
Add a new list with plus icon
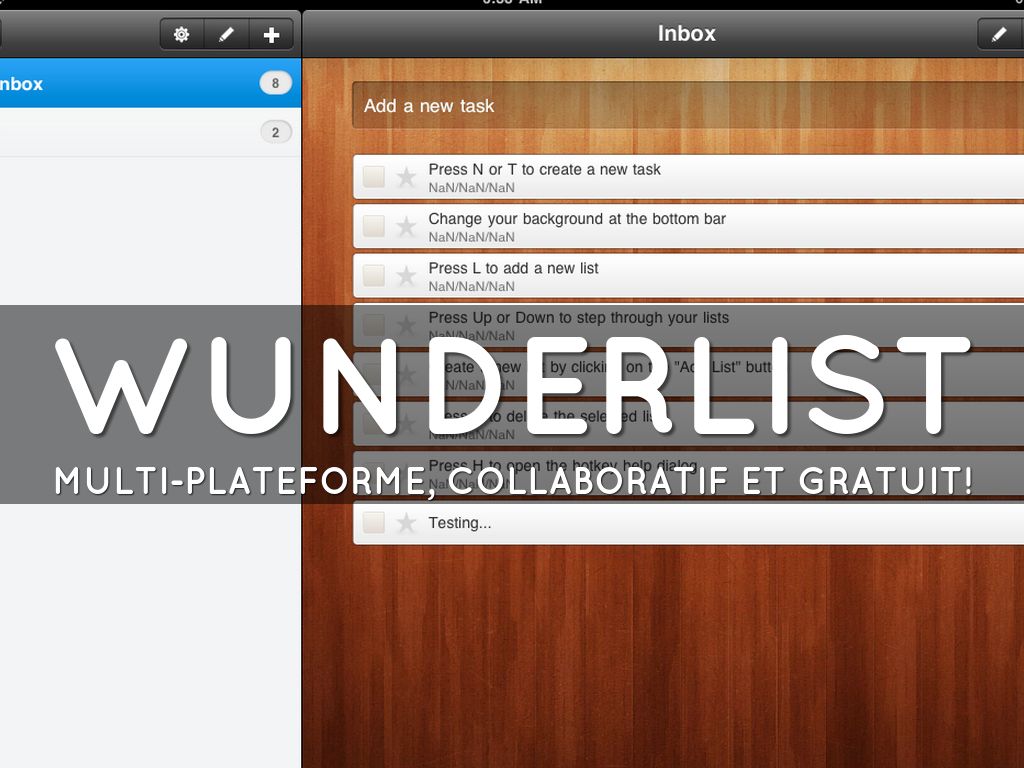point(271,35)
